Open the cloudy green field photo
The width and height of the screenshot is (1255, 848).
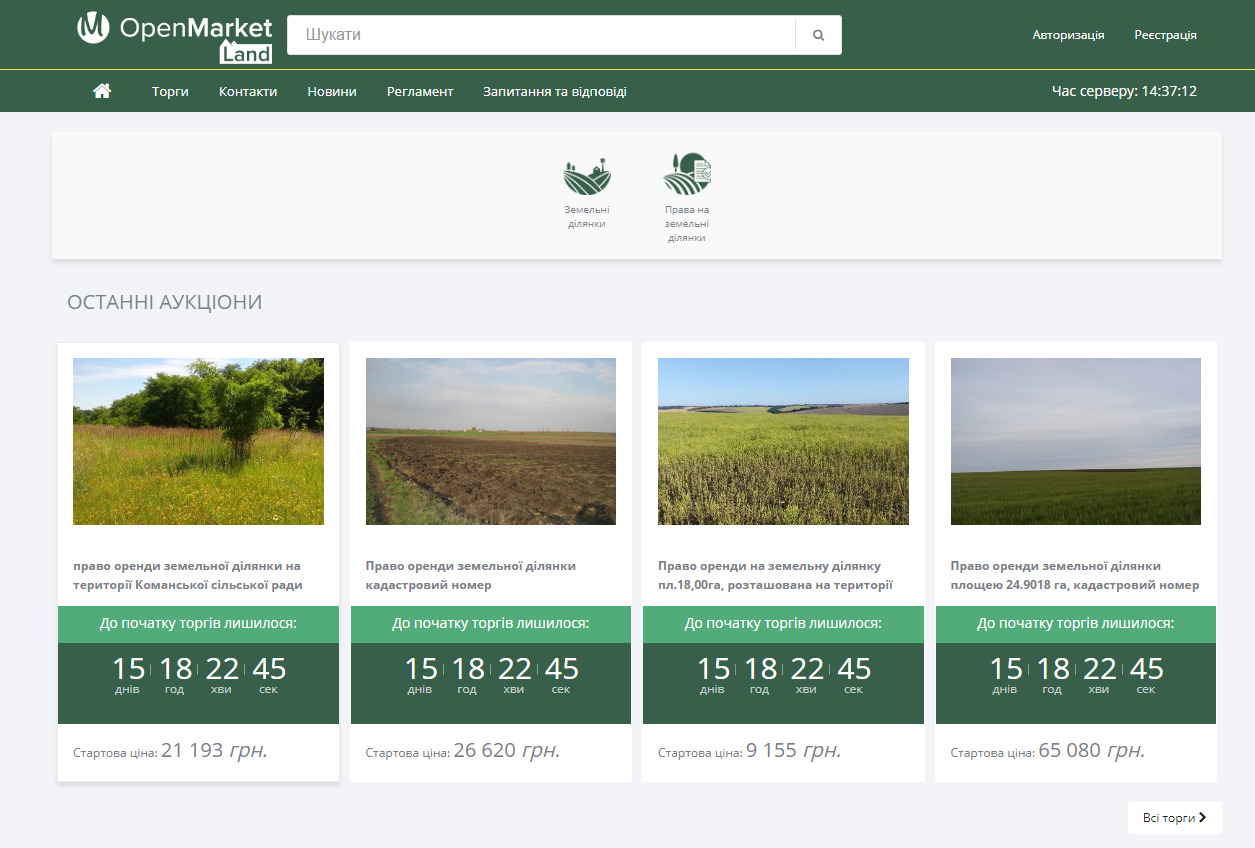click(x=1076, y=441)
